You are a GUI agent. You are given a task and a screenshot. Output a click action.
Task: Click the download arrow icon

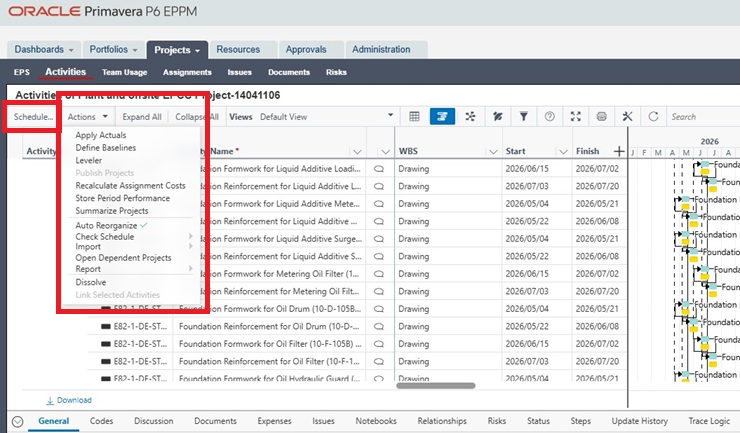click(50, 400)
